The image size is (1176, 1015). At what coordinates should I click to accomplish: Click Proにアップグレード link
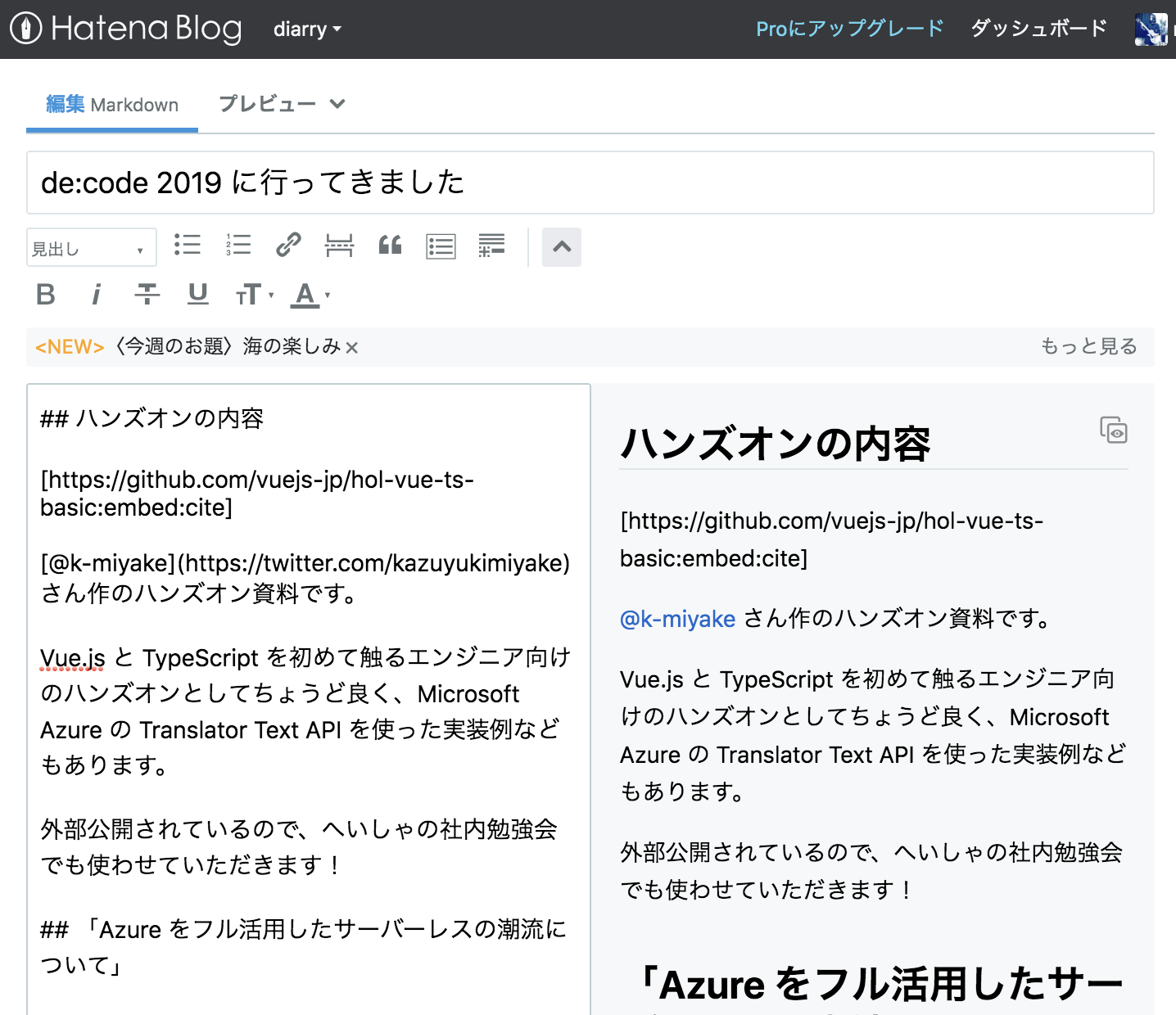pos(849,29)
